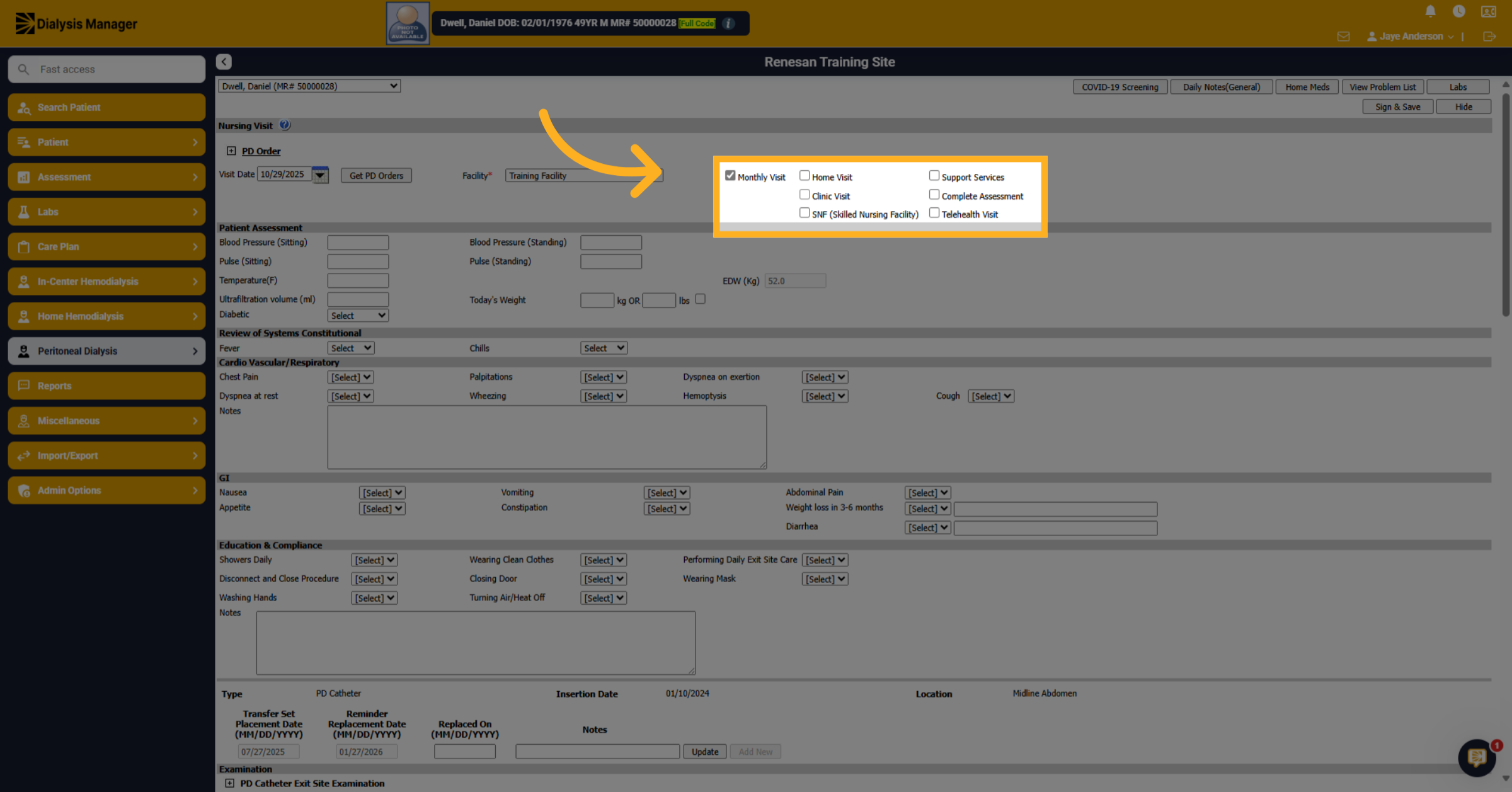Open the contact card icon
Screen dimensions: 1512x792
point(1488,11)
